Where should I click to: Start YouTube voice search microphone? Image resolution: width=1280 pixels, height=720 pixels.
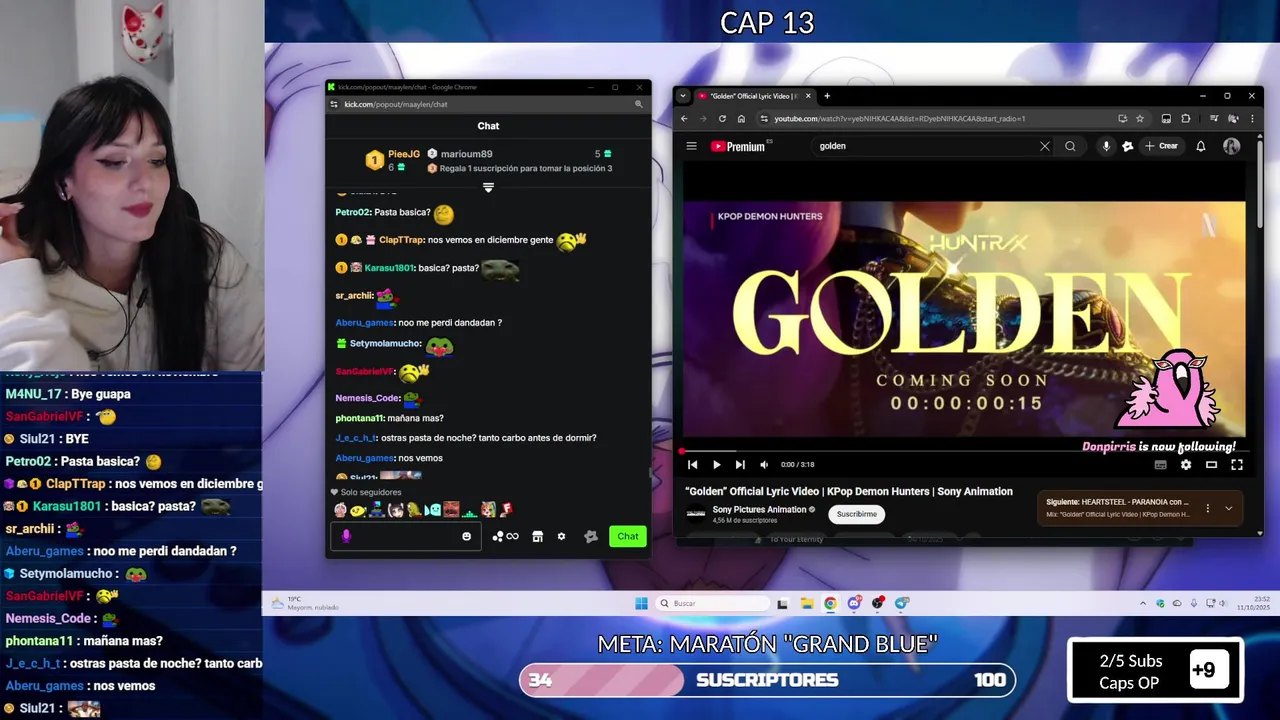1106,146
